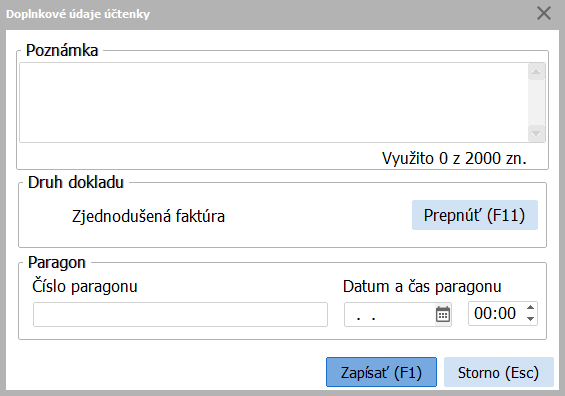Click the note scrollbar down arrow
565x396 pixels.
[x=536, y=134]
